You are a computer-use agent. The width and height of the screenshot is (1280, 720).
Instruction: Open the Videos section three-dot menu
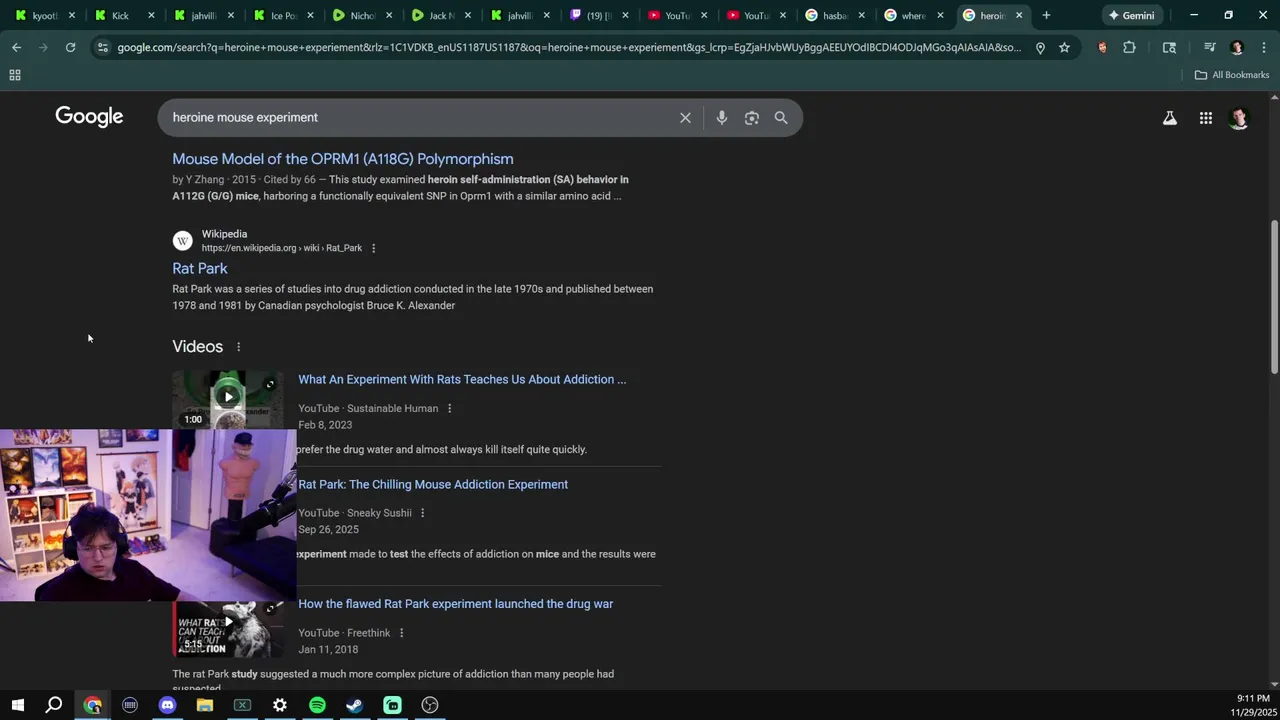[238, 347]
